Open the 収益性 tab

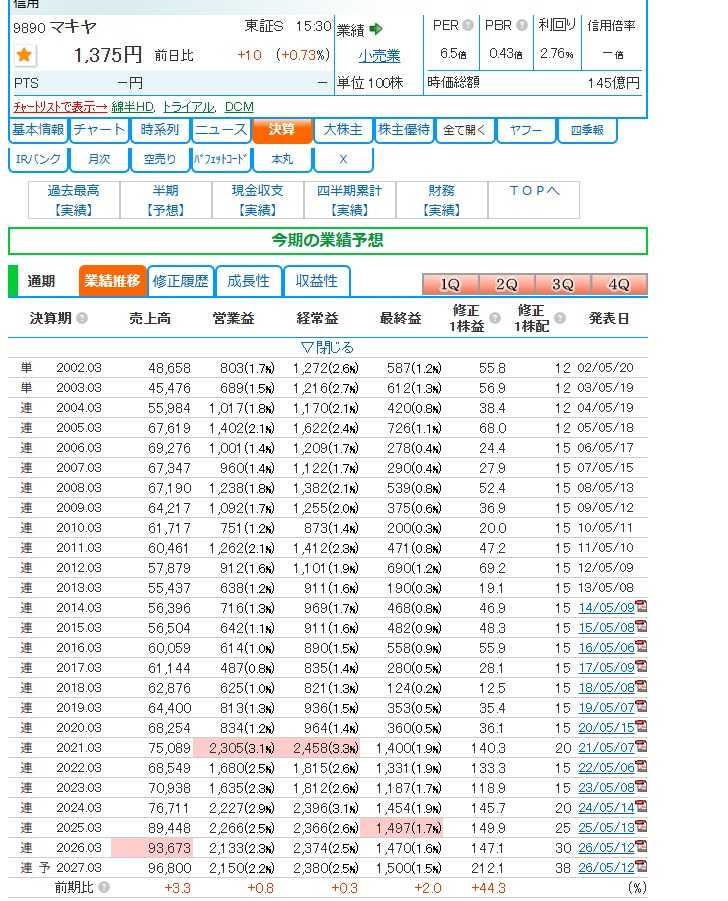pyautogui.click(x=317, y=281)
